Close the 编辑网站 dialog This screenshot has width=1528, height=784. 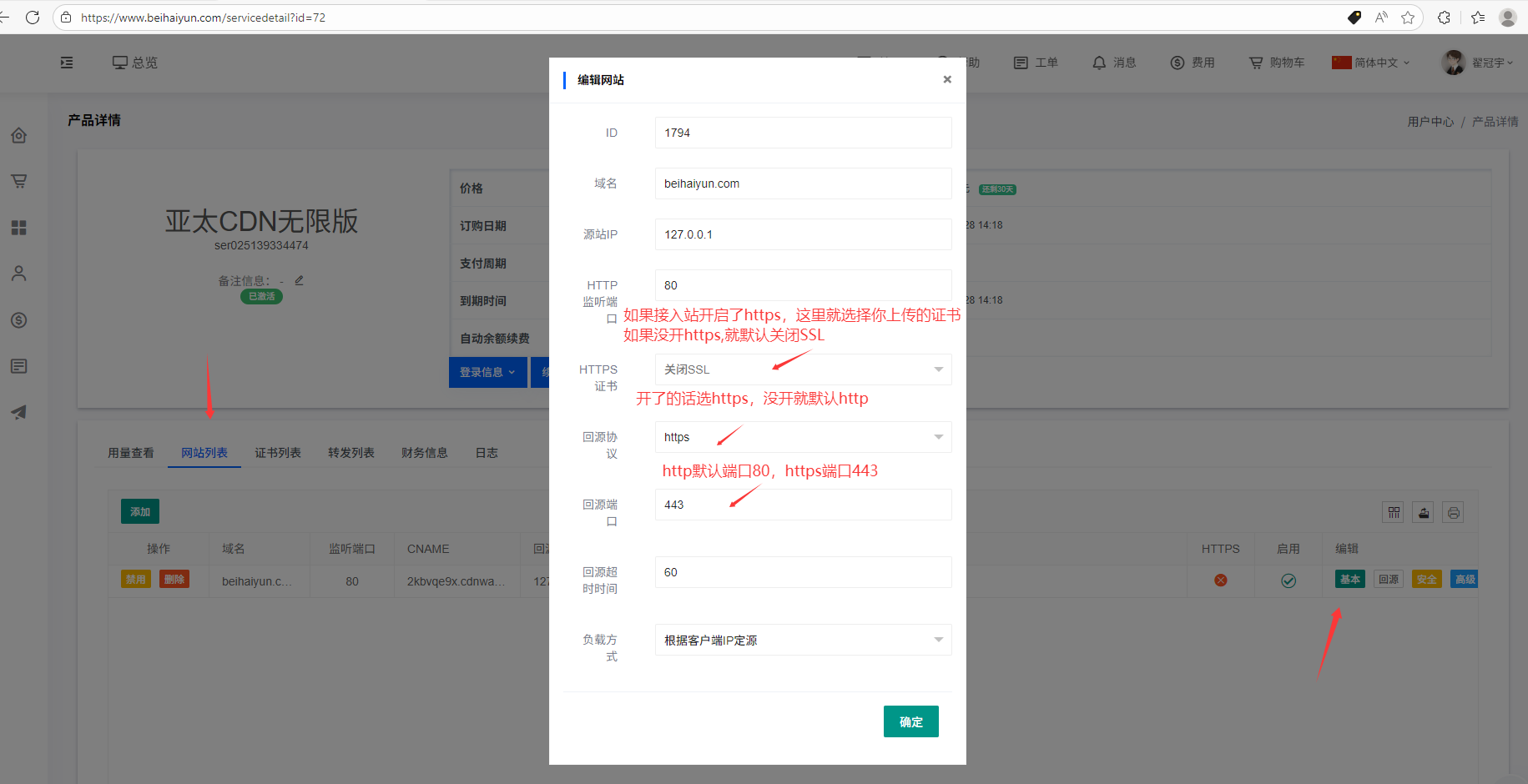point(947,79)
